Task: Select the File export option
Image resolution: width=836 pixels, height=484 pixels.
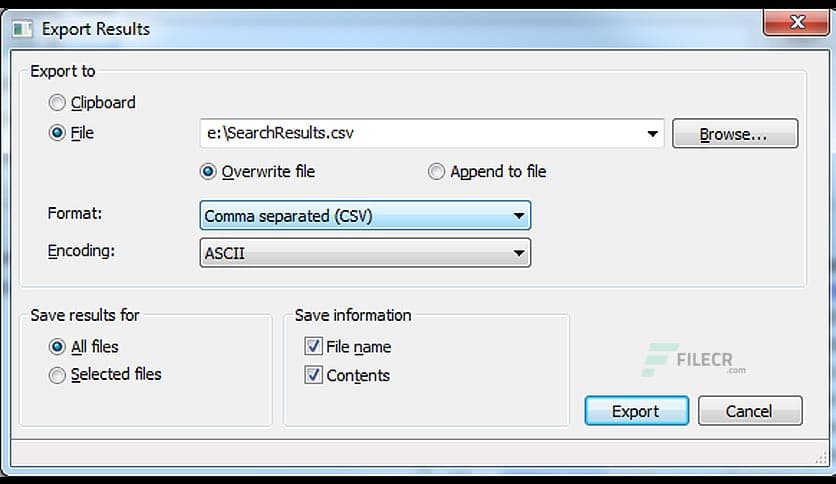Action: pyautogui.click(x=57, y=132)
